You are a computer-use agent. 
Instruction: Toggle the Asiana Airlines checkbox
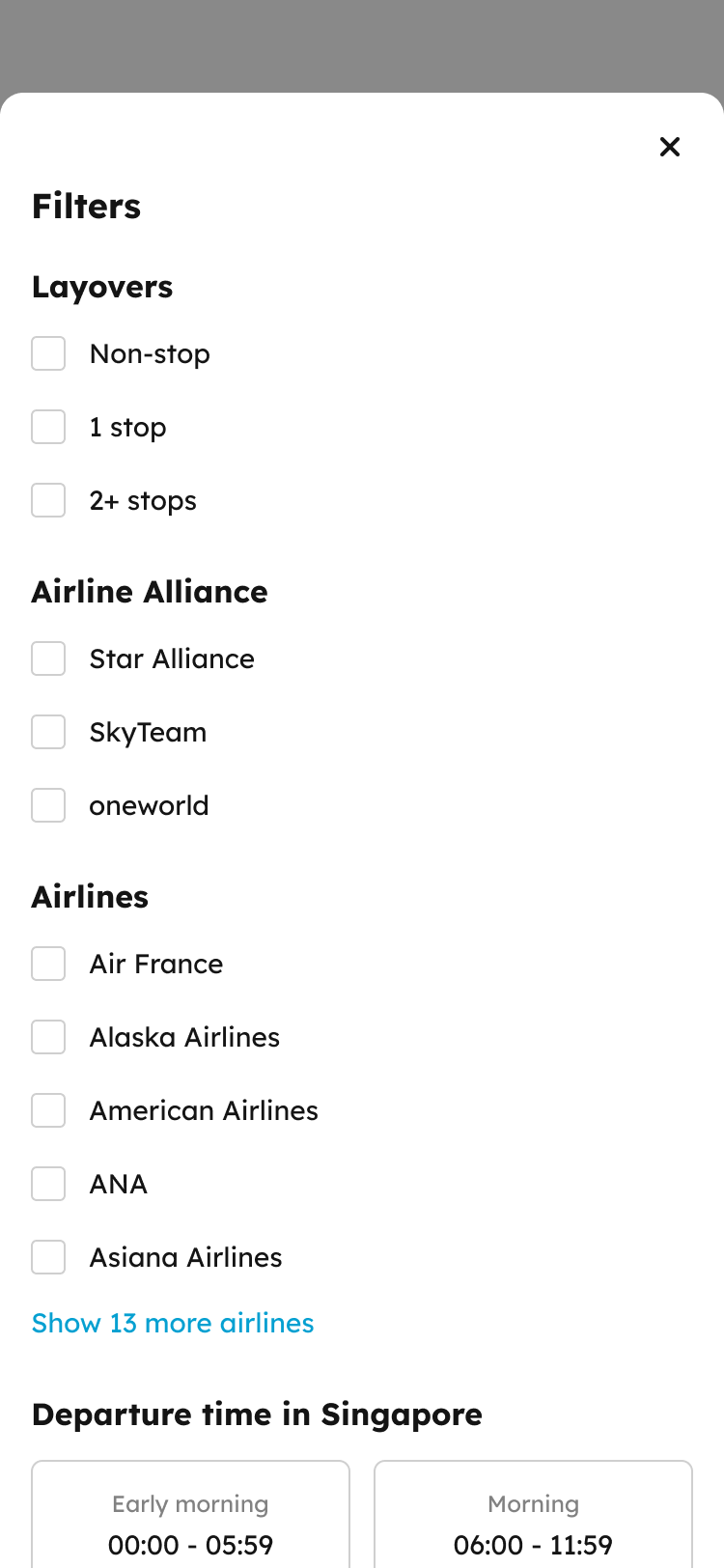48,1257
